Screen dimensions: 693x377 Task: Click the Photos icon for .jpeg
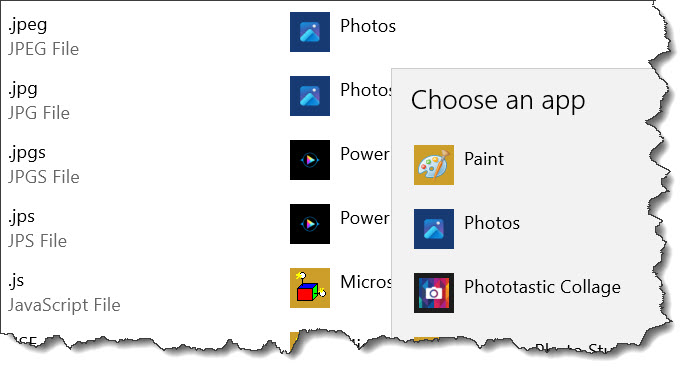point(310,32)
